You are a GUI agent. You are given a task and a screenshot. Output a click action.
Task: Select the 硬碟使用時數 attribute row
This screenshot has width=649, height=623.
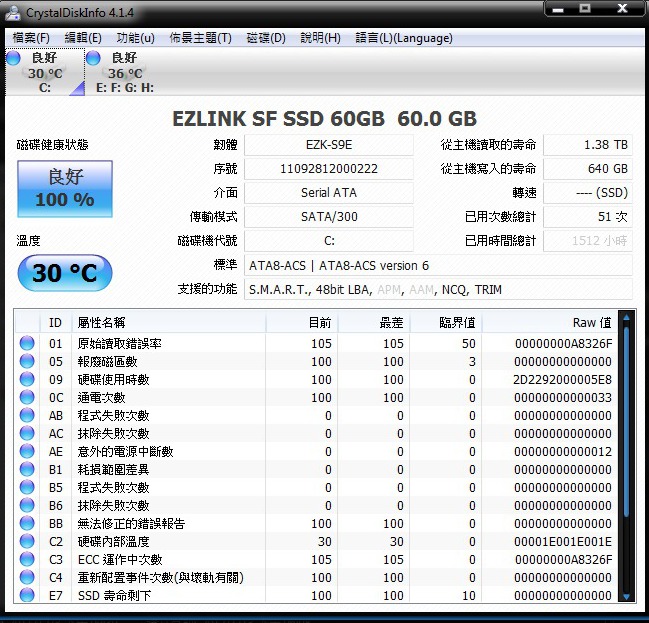click(317, 379)
